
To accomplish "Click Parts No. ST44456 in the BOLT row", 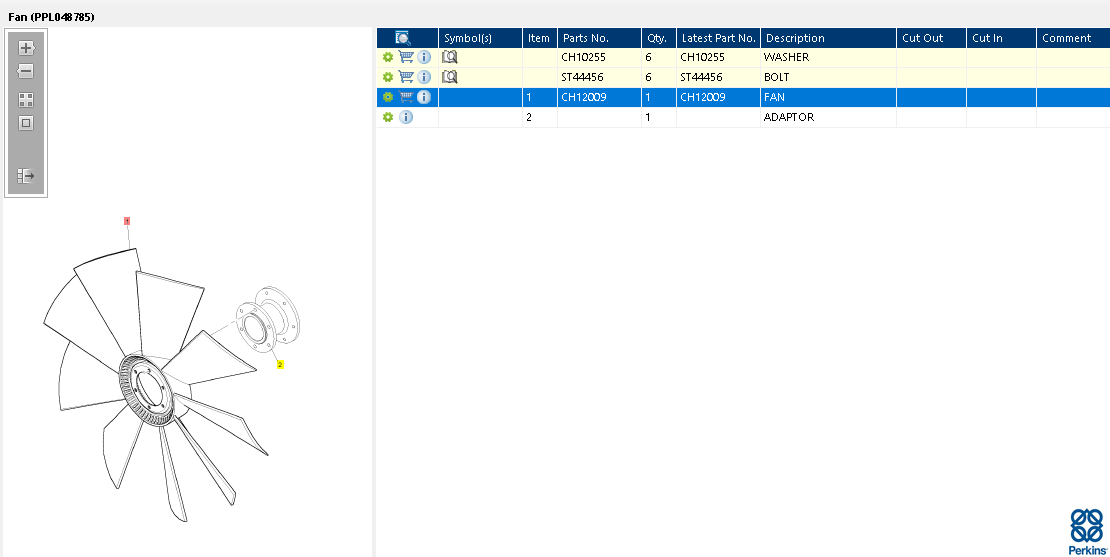I will (582, 77).
